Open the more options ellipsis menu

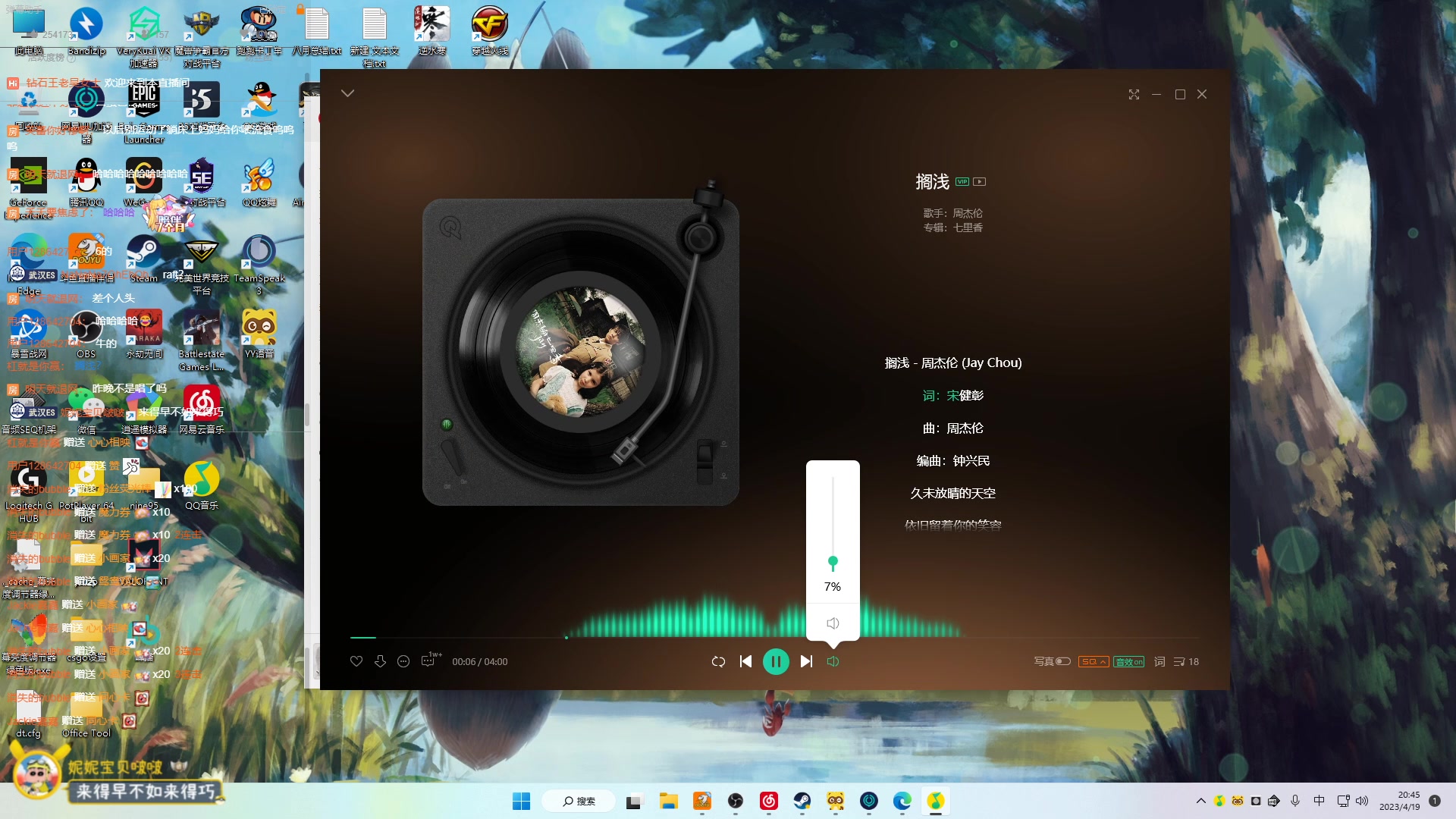403,661
